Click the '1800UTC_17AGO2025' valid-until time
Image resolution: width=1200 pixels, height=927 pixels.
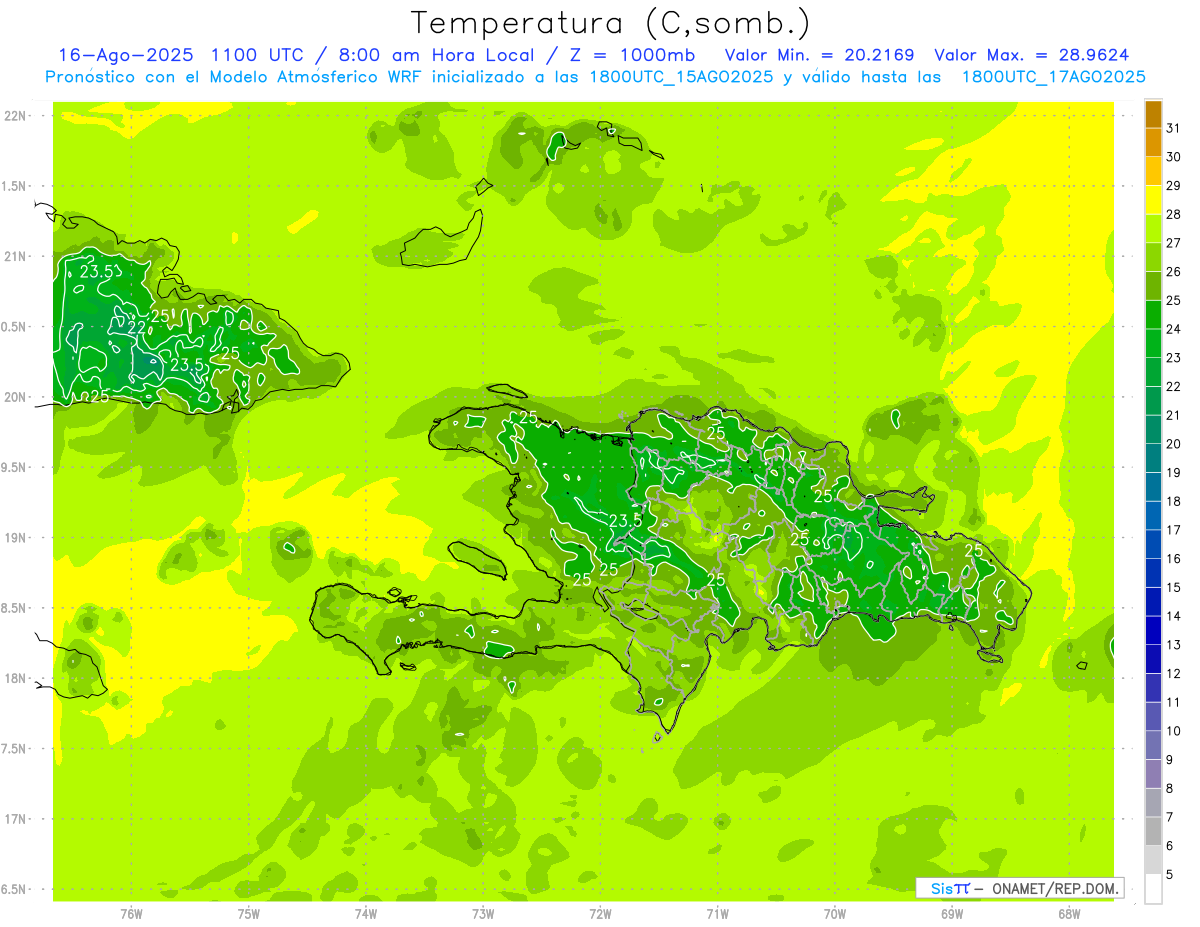[x=1053, y=77]
